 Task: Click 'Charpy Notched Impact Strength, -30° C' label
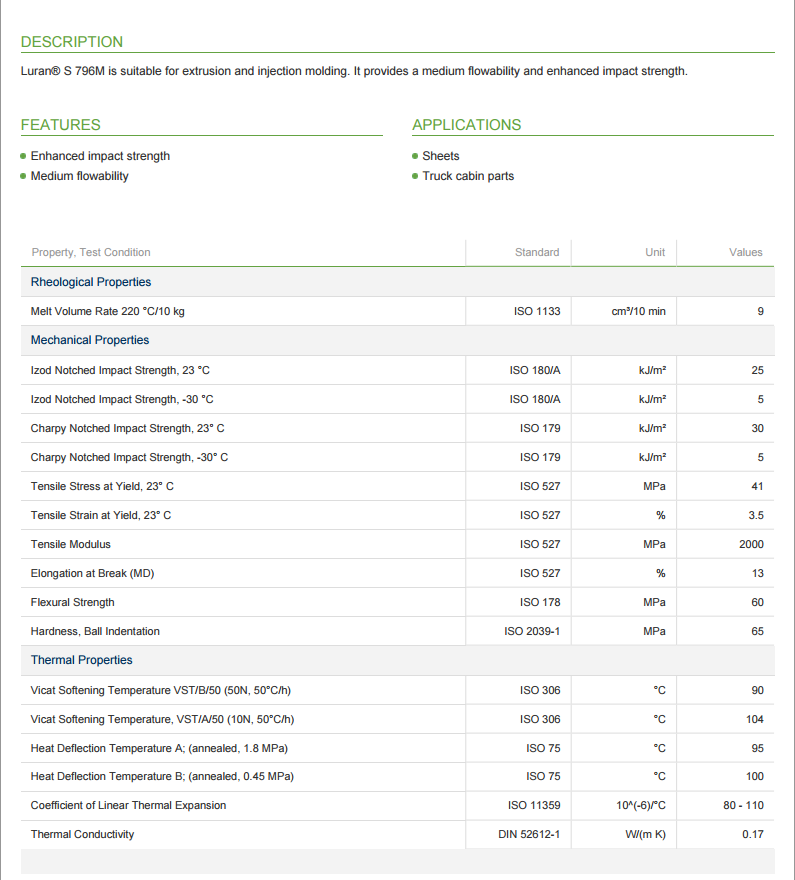point(129,457)
